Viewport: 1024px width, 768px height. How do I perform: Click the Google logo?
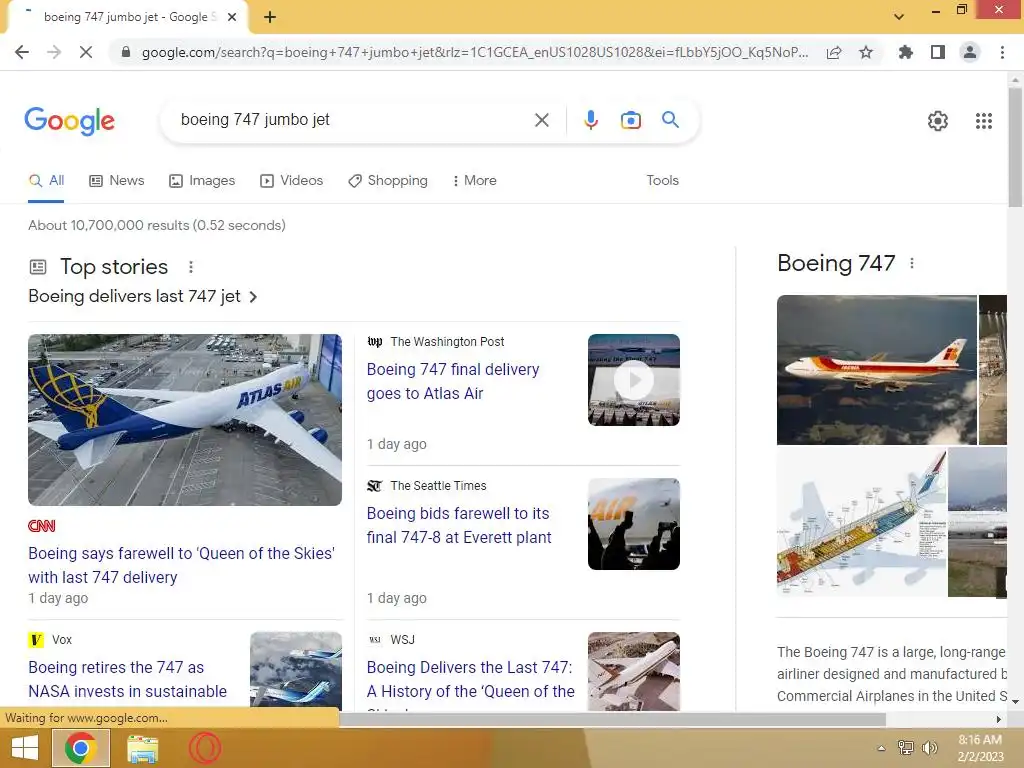pos(69,121)
